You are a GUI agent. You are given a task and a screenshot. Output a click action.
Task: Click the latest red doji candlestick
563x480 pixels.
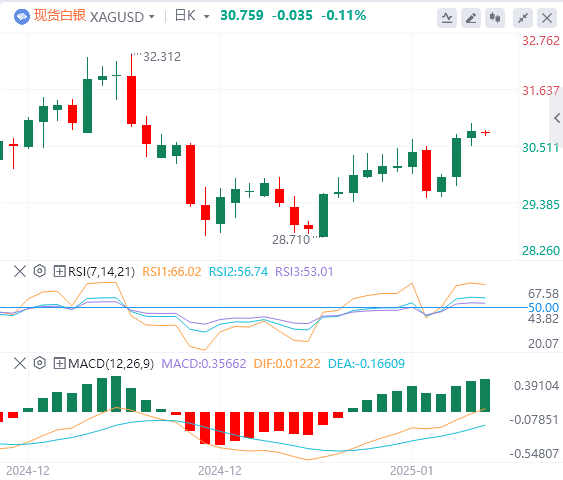click(485, 133)
